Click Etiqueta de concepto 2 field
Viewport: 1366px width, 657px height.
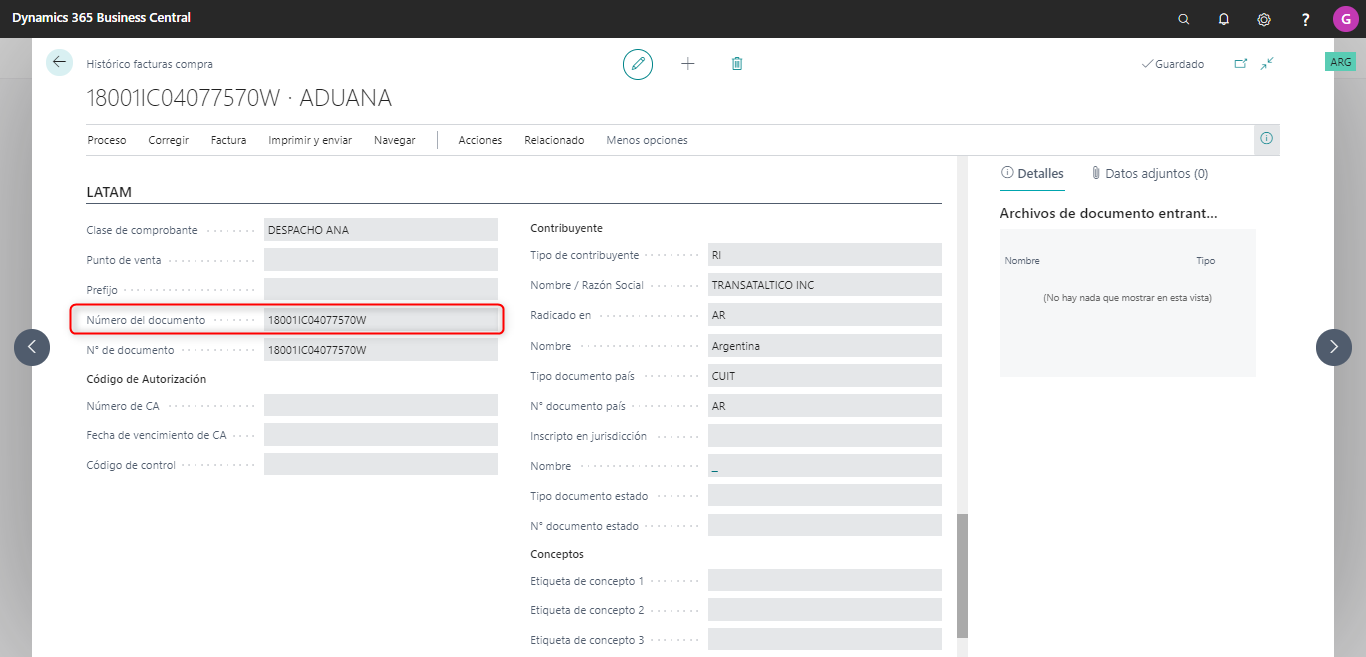pos(825,610)
